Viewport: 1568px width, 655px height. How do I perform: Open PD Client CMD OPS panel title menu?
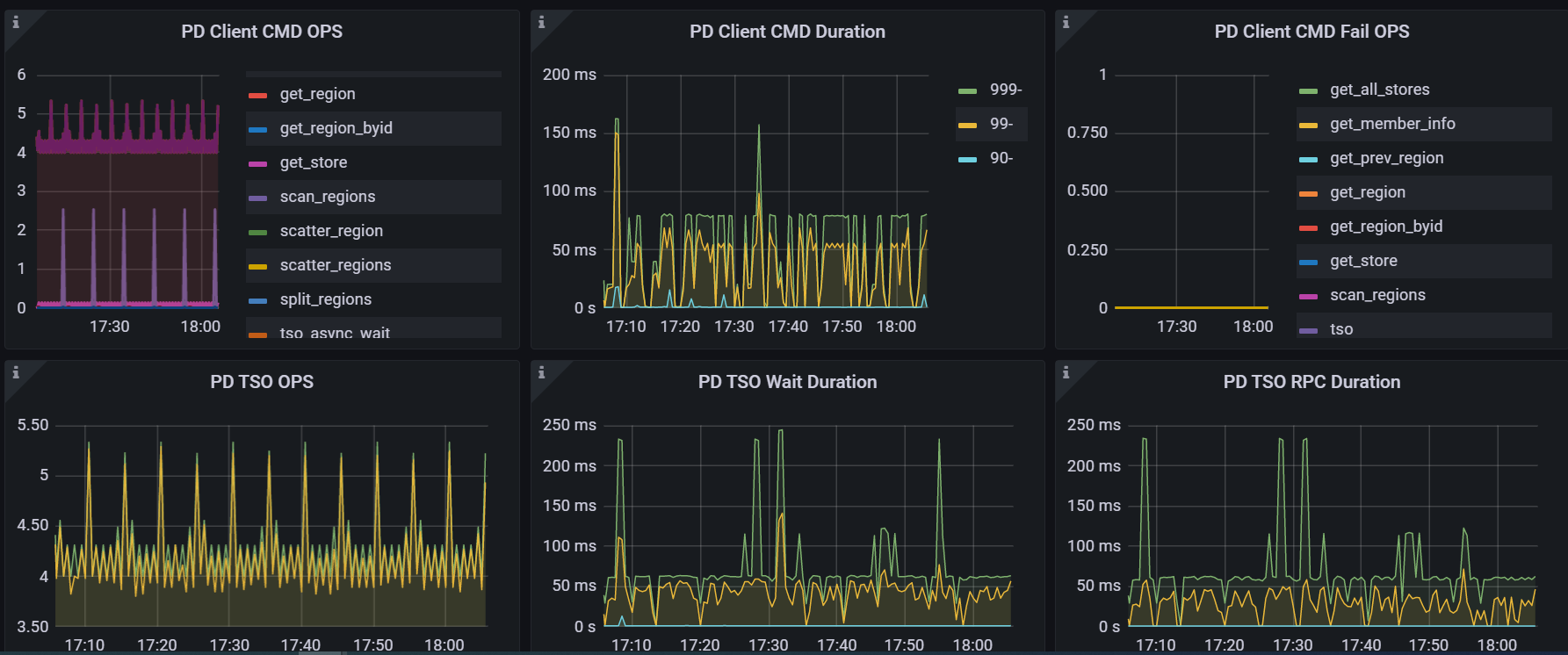(x=262, y=32)
